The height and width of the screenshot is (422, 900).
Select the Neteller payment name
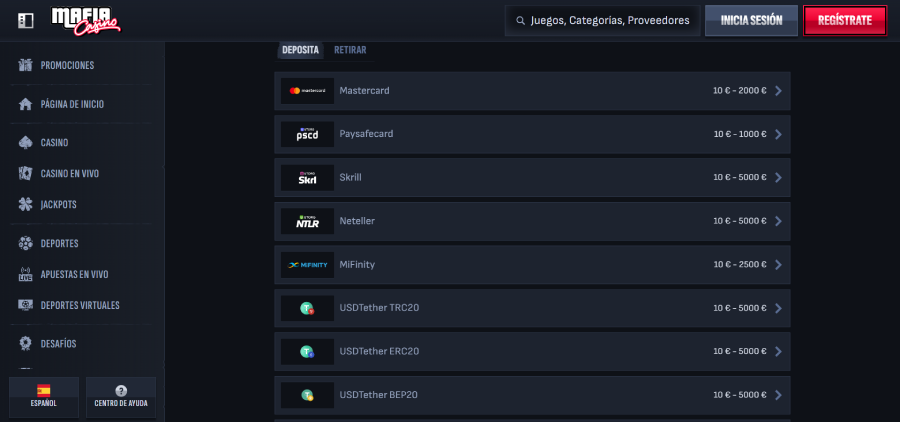click(357, 221)
